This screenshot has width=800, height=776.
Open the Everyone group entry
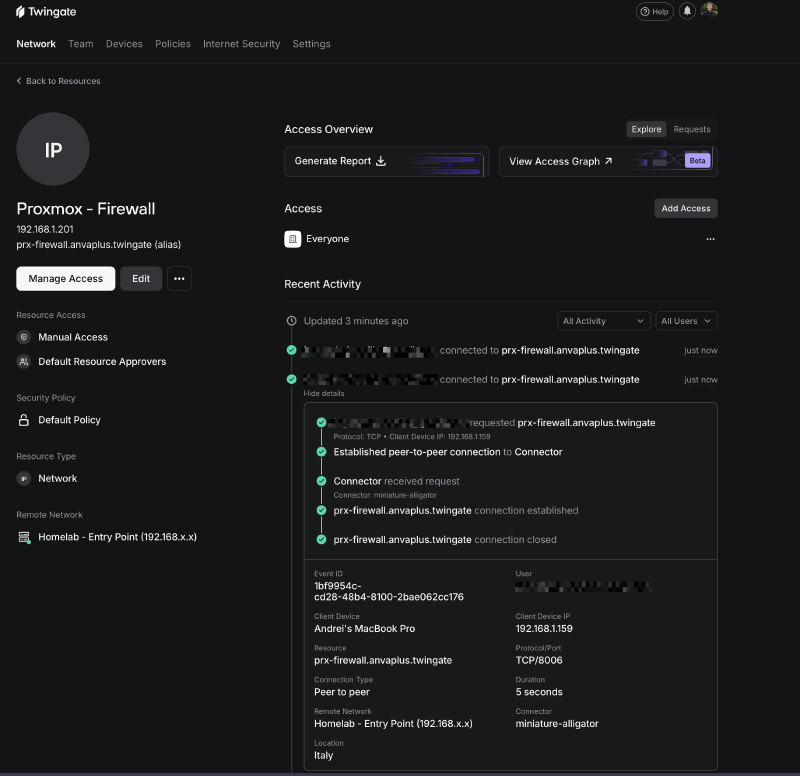coord(328,239)
